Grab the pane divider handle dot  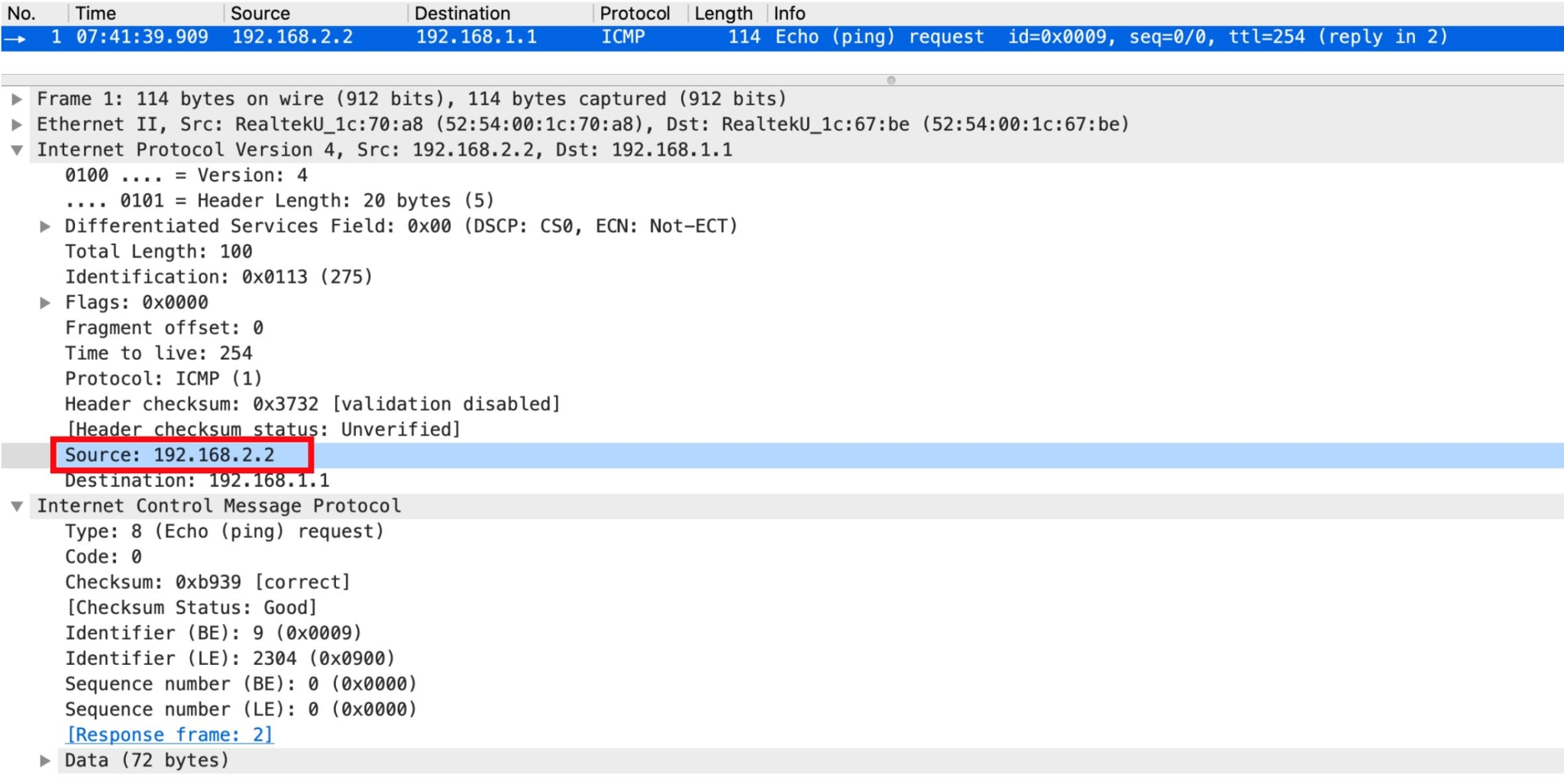[x=890, y=80]
